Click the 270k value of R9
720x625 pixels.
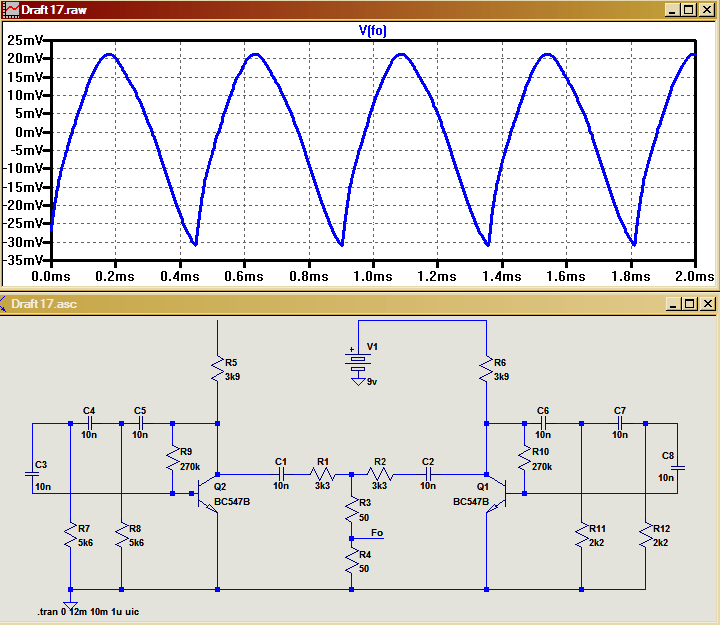pos(190,467)
